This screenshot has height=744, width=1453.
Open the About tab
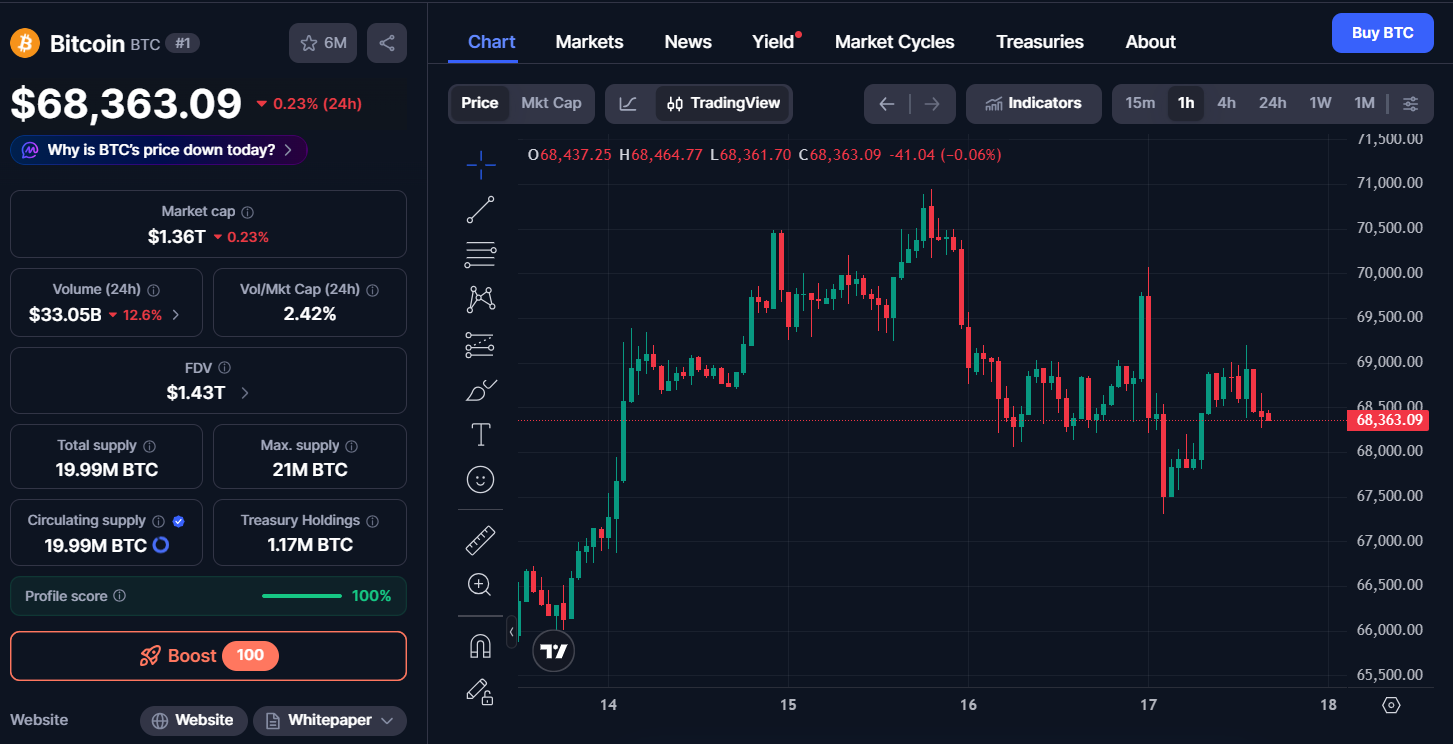tap(1151, 42)
